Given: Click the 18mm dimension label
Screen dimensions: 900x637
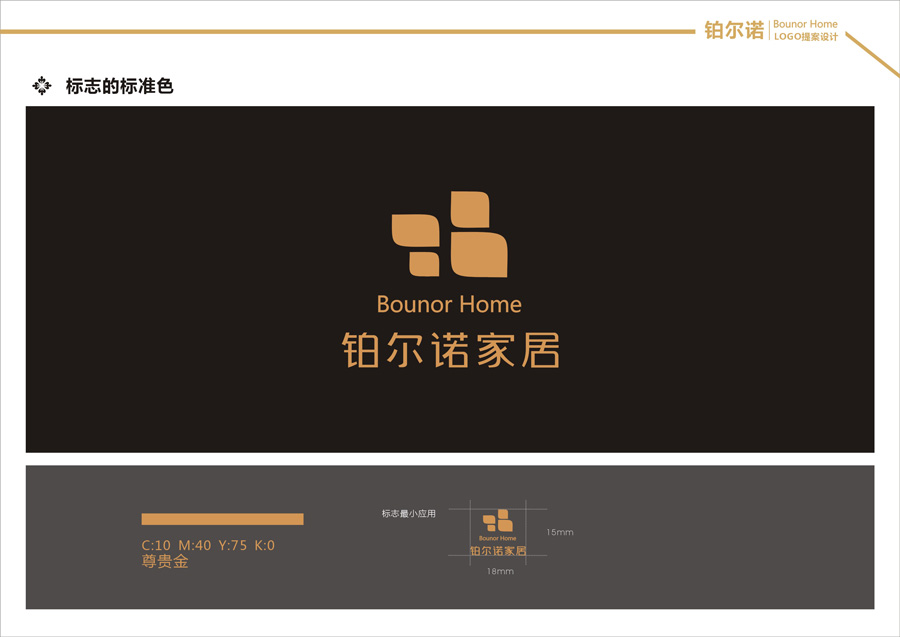Looking at the screenshot, I should (x=498, y=571).
